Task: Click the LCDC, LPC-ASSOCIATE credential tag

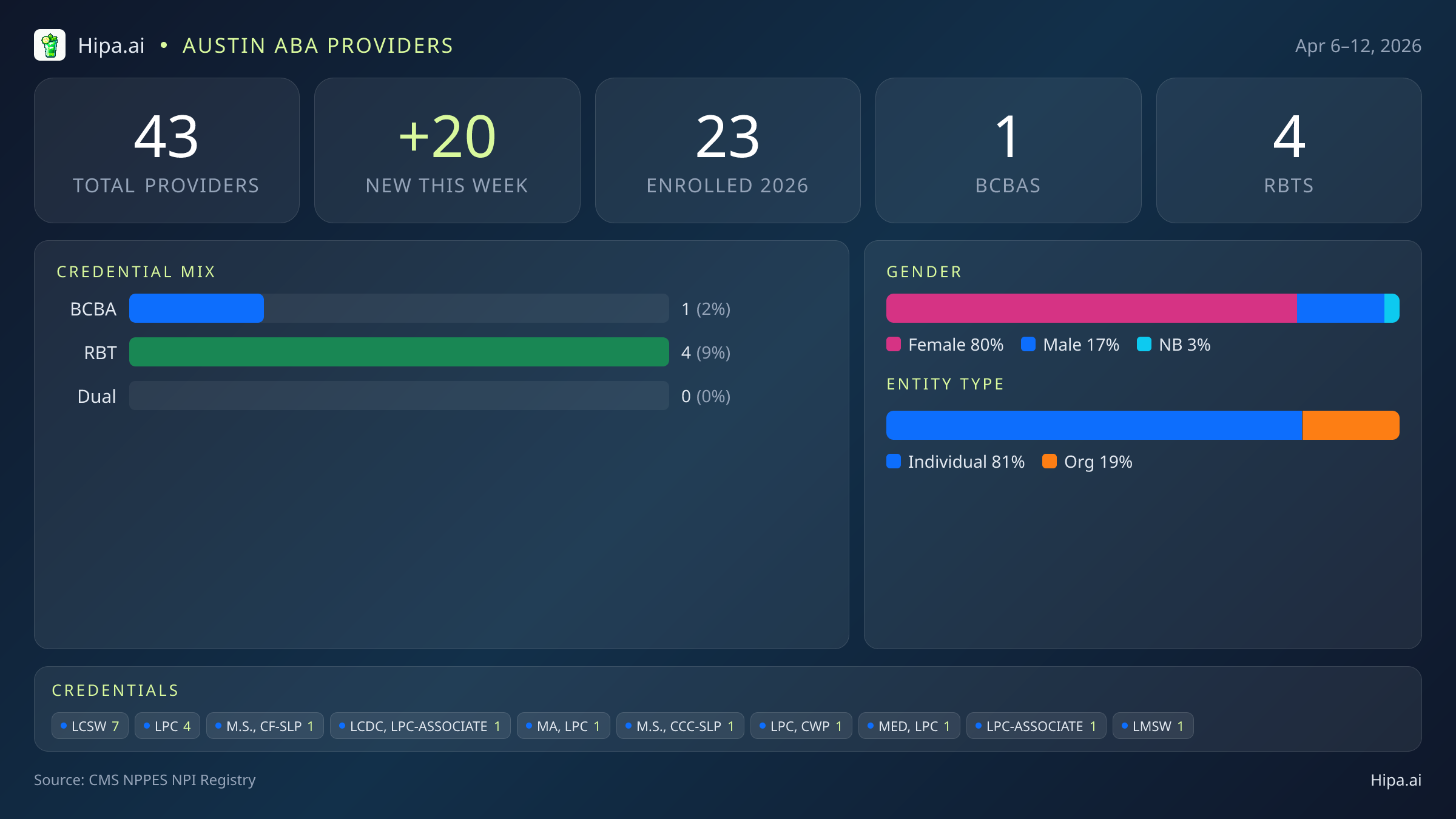Action: click(x=420, y=726)
